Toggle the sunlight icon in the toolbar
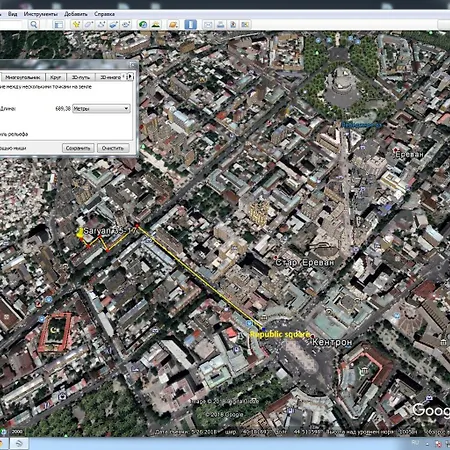Screen dimensions: 450x450 156,24
